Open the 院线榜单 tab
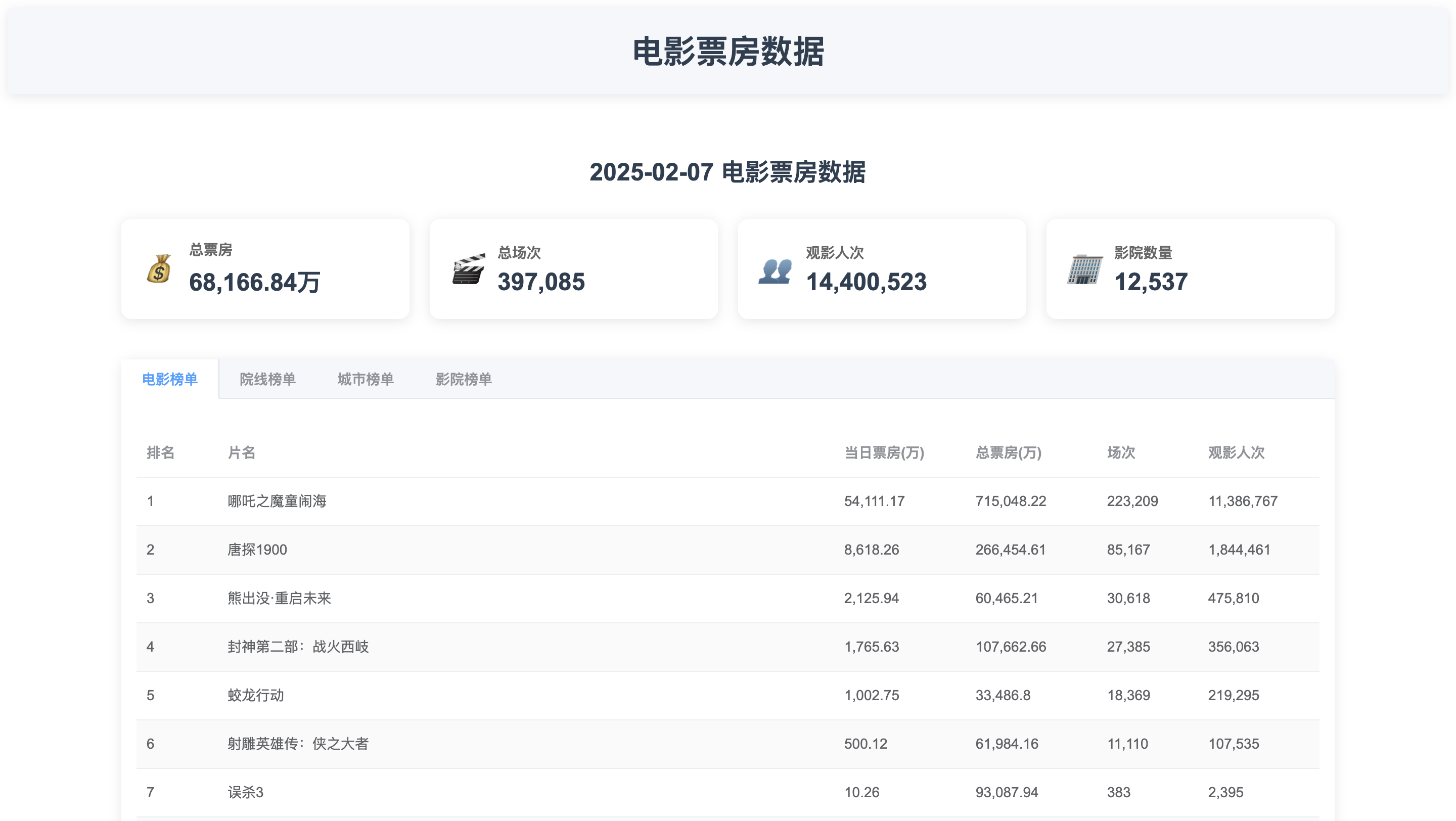 [x=267, y=379]
